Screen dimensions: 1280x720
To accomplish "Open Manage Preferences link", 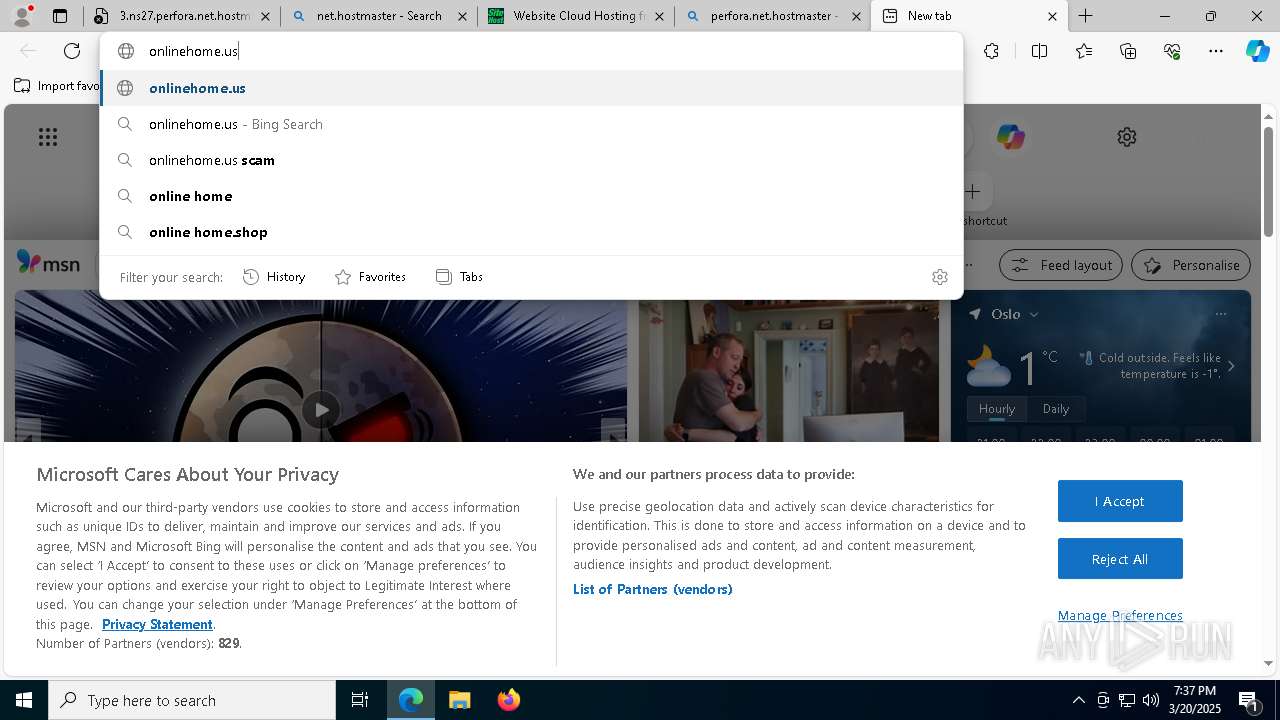I will click(1120, 615).
